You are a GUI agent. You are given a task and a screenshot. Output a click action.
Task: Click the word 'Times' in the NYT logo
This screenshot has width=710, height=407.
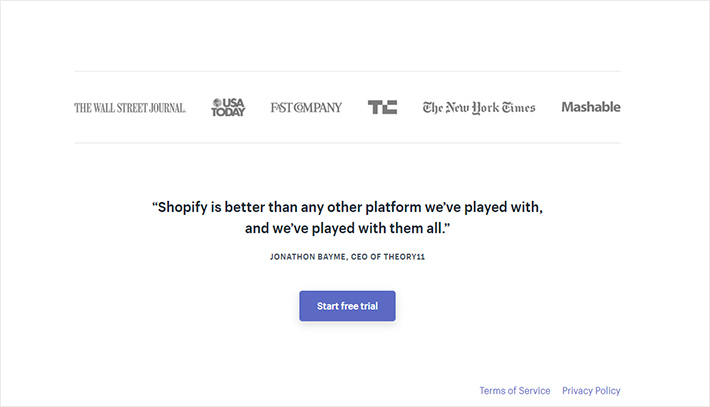click(519, 108)
